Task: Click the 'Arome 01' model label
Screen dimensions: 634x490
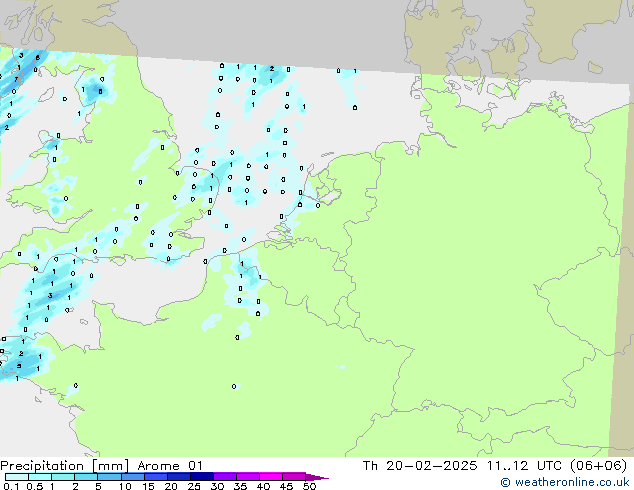Action: click(x=170, y=465)
